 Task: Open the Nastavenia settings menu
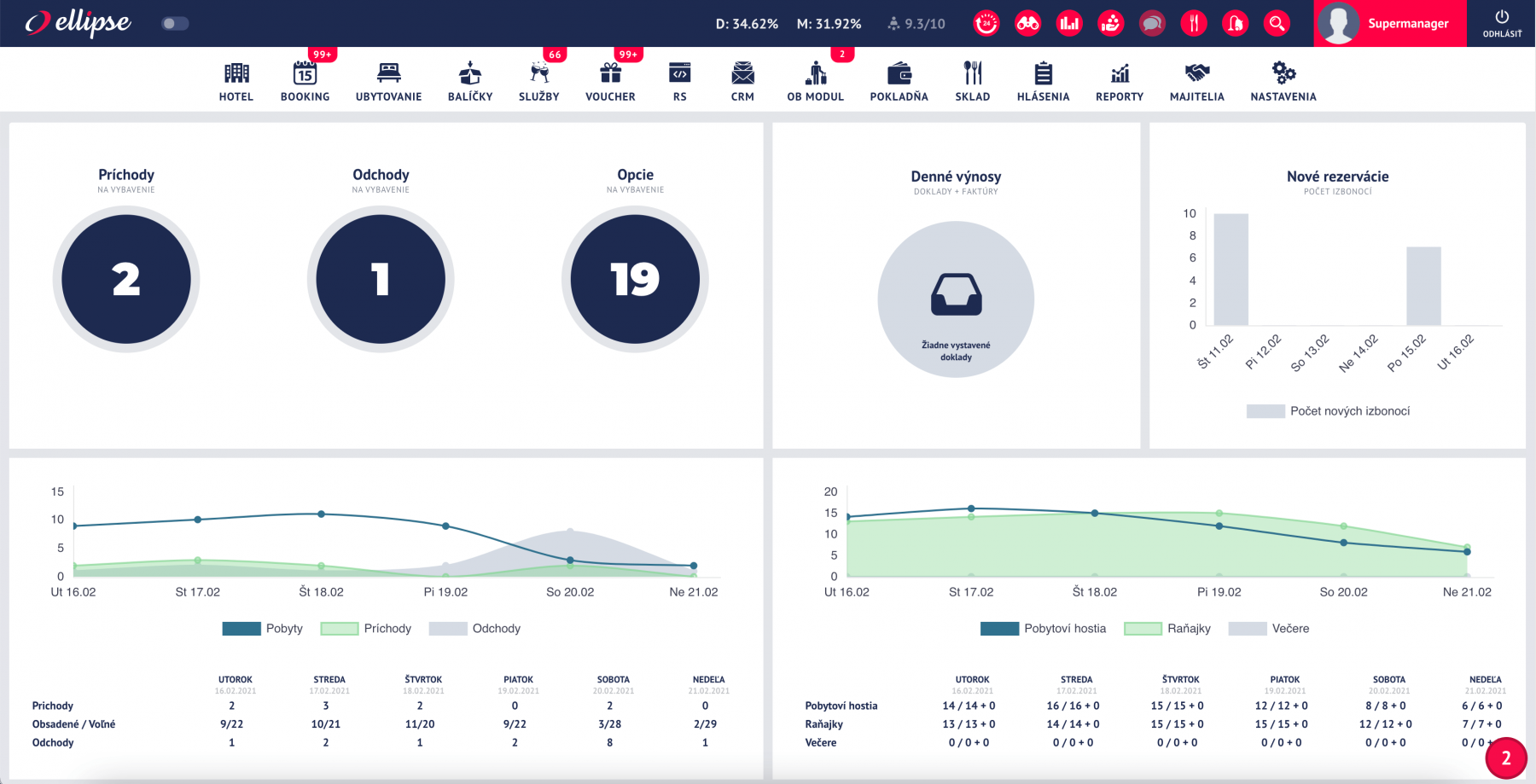point(1283,82)
